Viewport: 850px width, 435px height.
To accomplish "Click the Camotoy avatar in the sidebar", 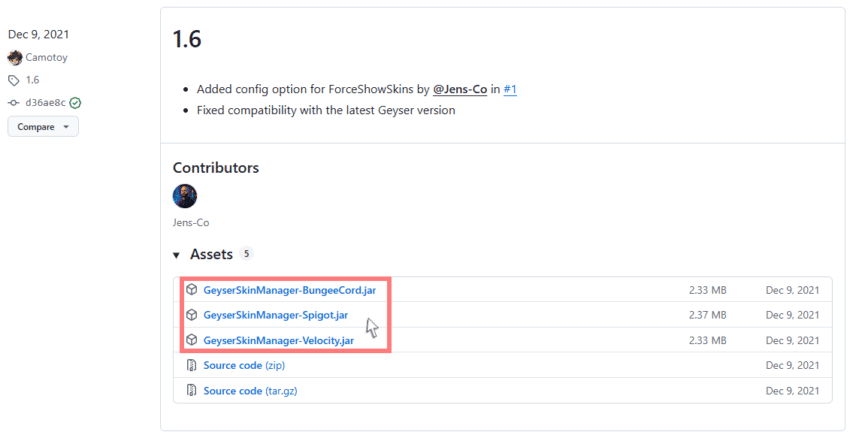I will click(x=15, y=58).
